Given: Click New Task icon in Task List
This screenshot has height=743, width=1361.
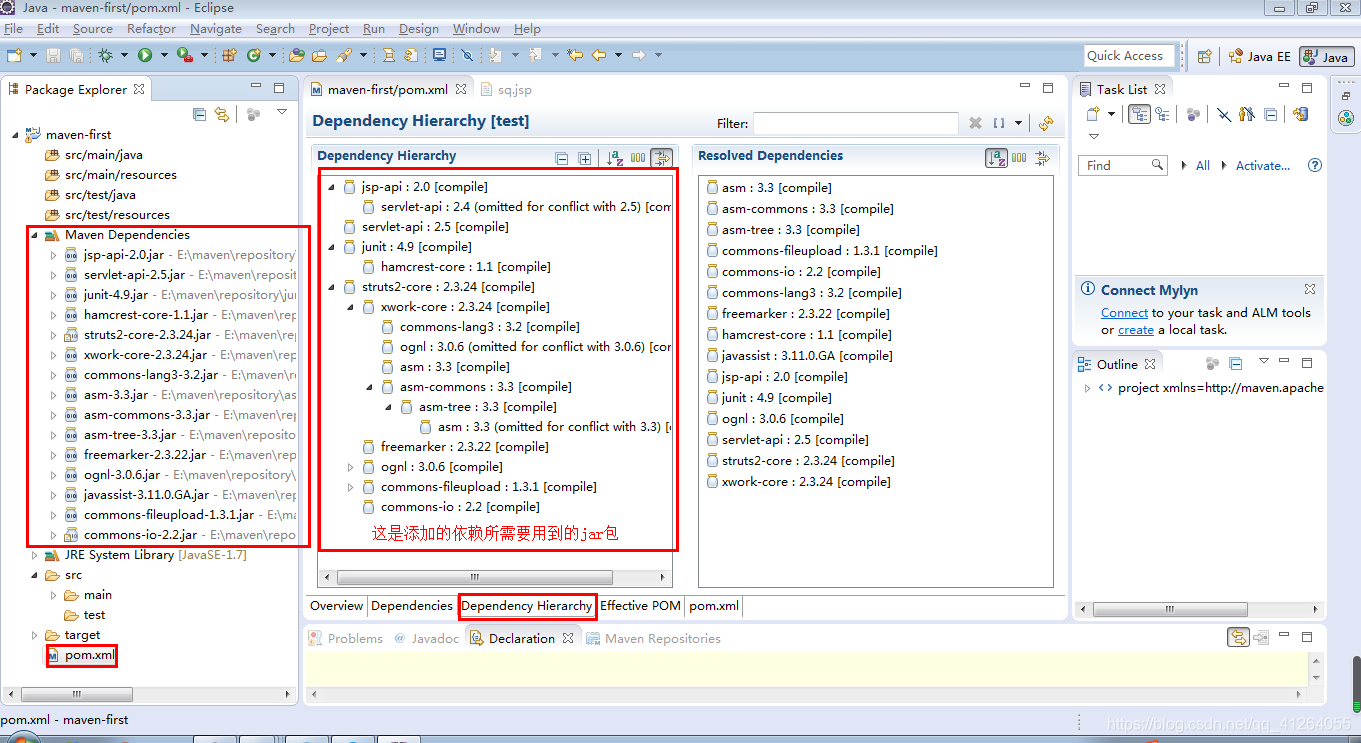Looking at the screenshot, I should pos(1092,114).
